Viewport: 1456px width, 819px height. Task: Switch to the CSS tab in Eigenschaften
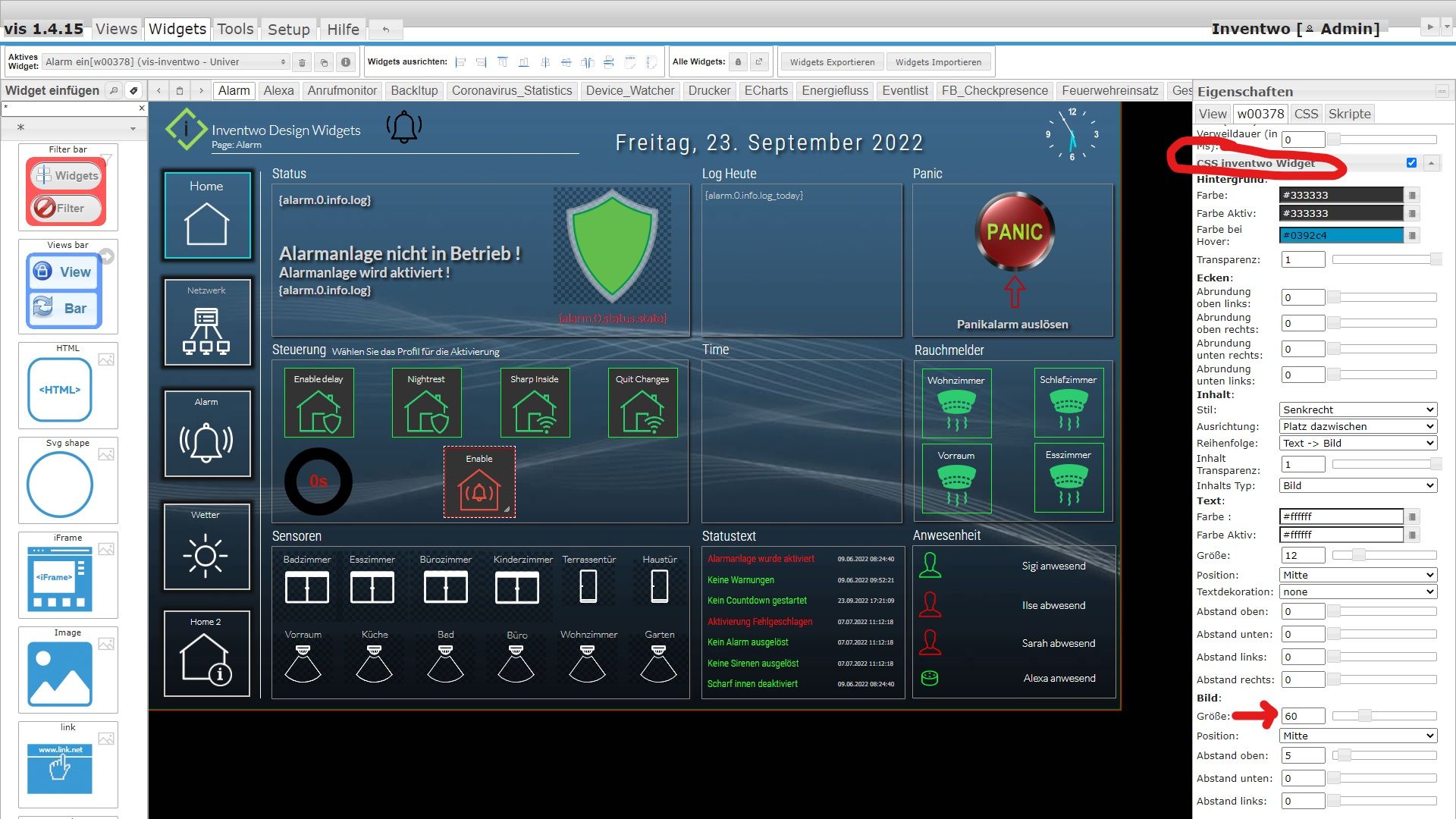(1307, 114)
